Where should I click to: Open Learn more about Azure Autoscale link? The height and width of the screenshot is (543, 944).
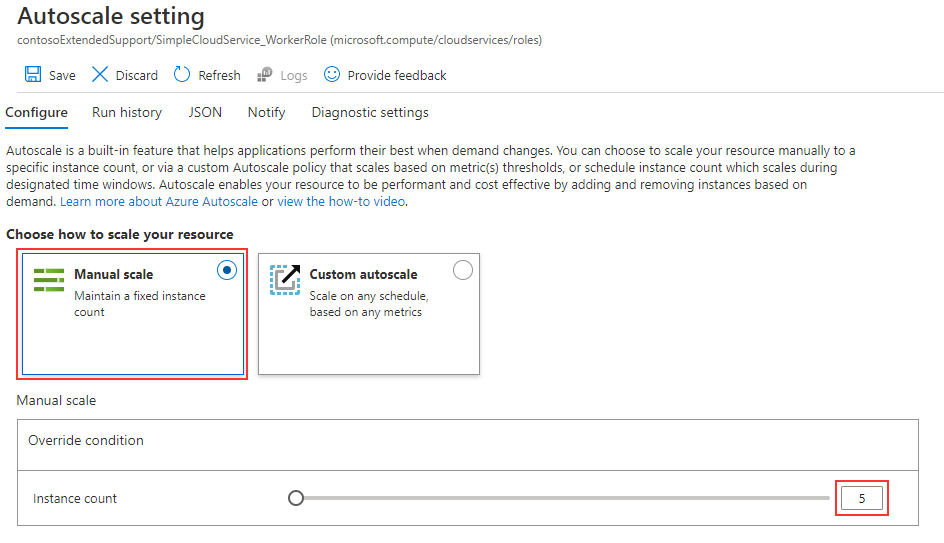(159, 202)
